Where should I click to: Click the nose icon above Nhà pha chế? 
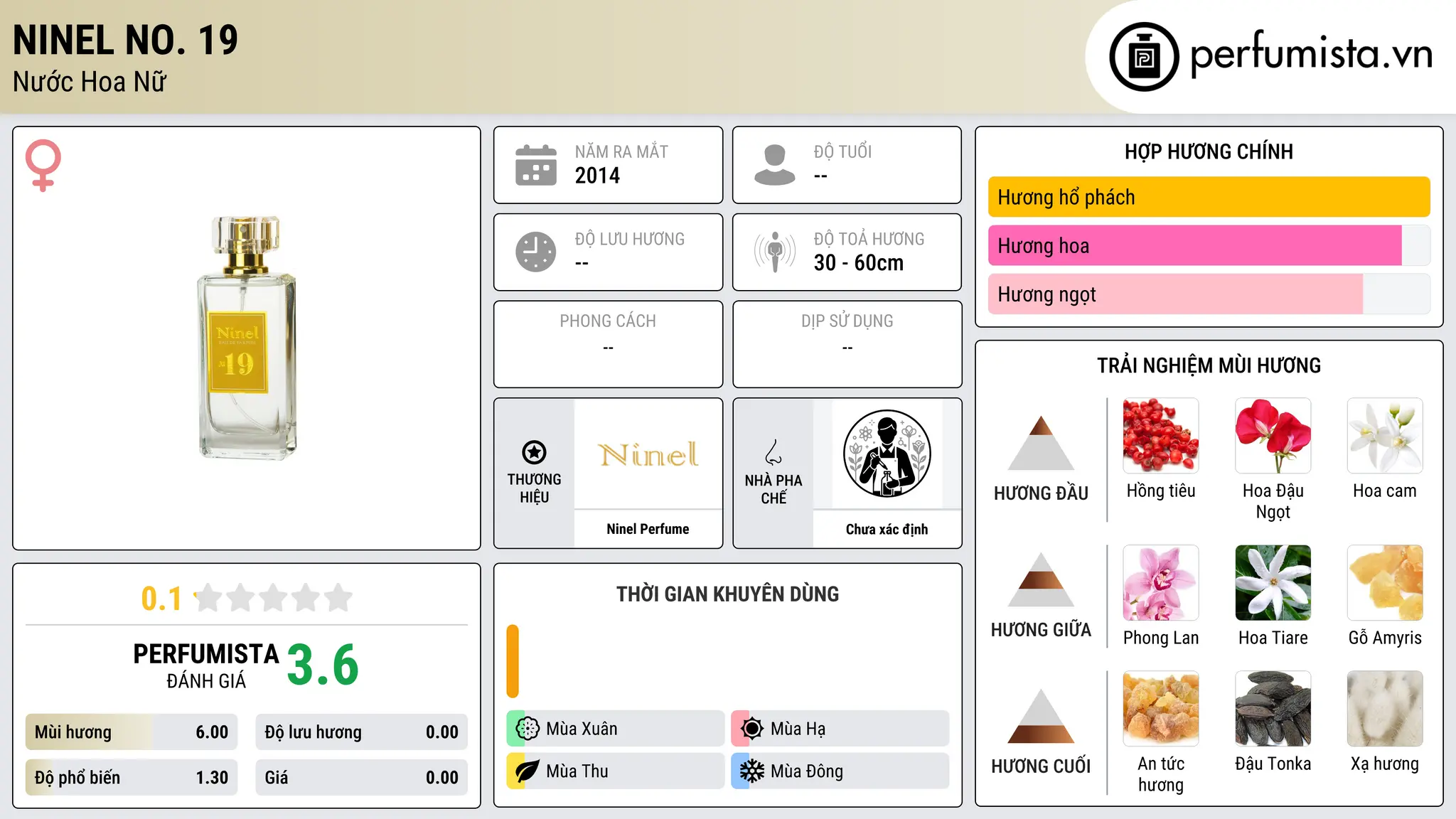coord(773,452)
